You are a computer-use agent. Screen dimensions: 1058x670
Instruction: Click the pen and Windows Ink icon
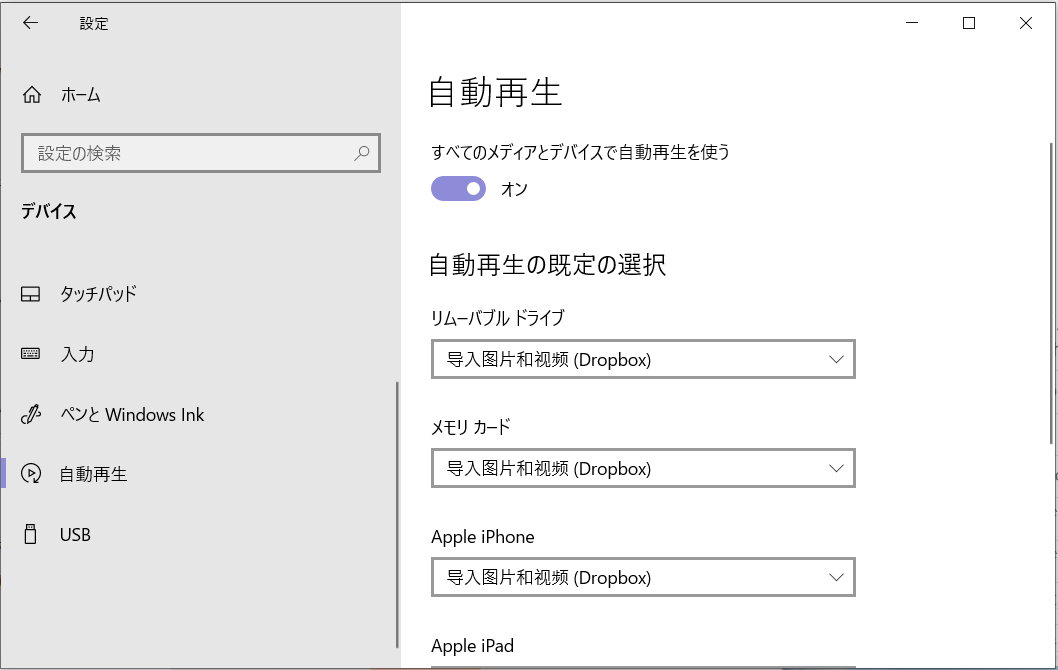click(31, 414)
